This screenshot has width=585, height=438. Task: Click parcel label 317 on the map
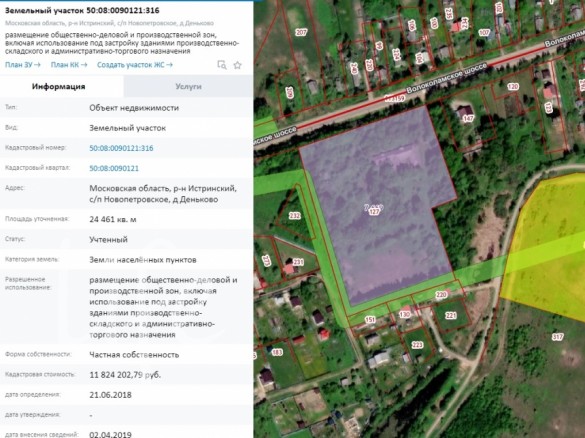(557, 337)
